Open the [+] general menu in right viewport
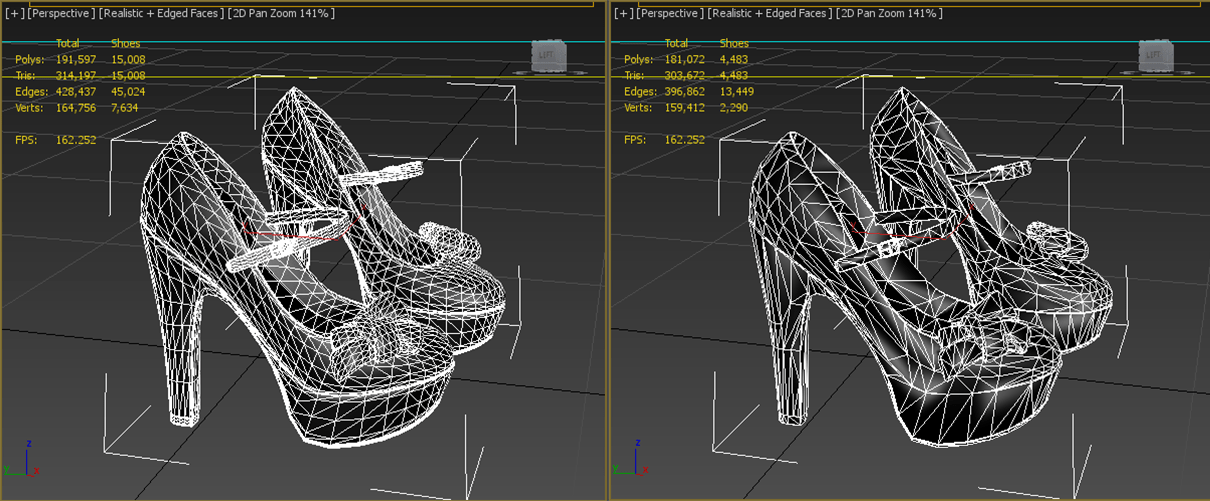 coord(623,13)
